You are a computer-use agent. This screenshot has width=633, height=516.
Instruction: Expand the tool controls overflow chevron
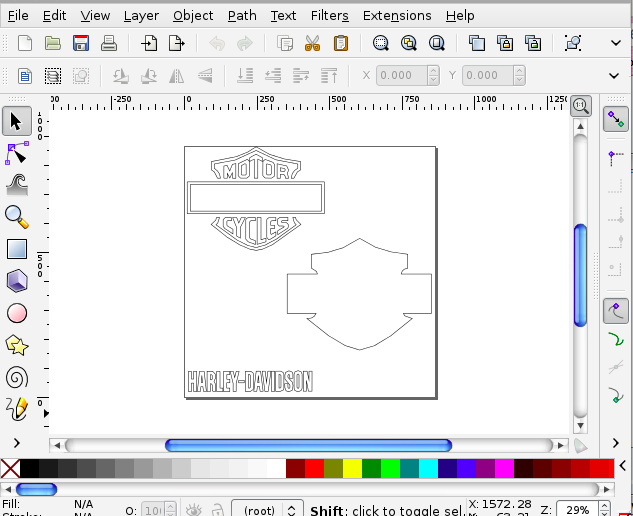pos(614,76)
